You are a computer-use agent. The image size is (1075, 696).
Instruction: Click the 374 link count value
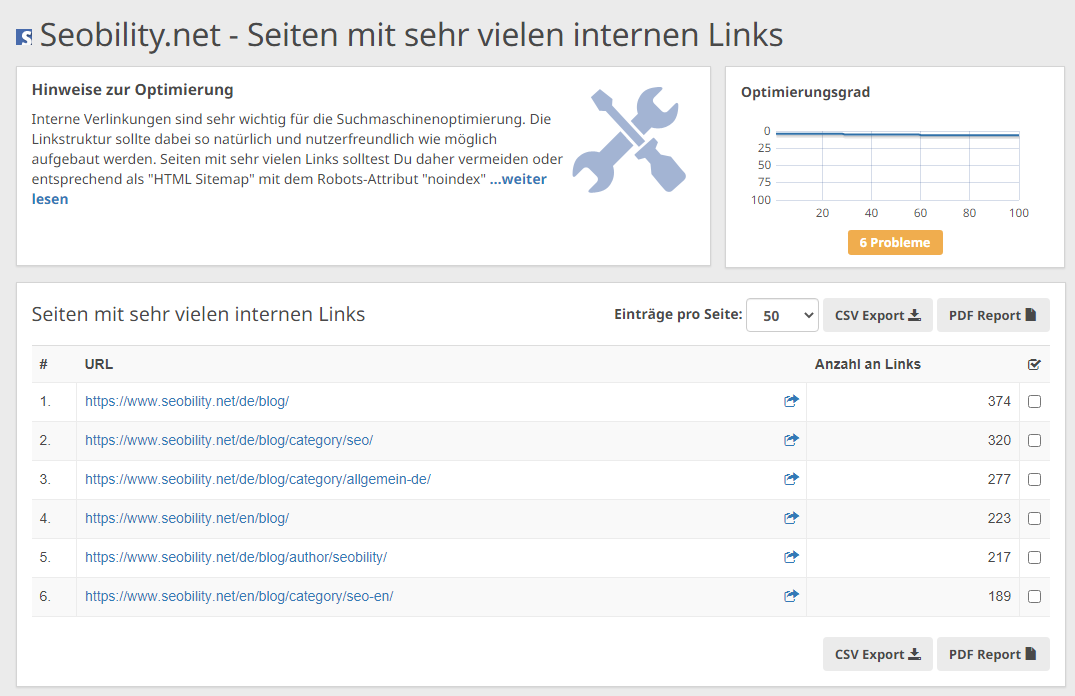tap(999, 402)
